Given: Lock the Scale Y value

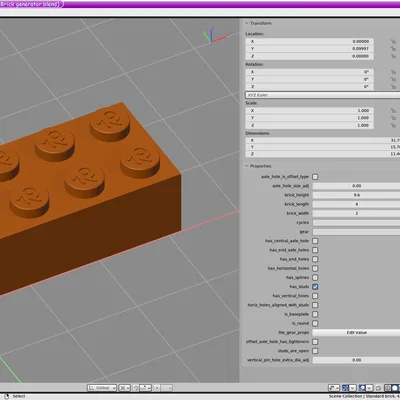Looking at the screenshot, I should [393, 118].
